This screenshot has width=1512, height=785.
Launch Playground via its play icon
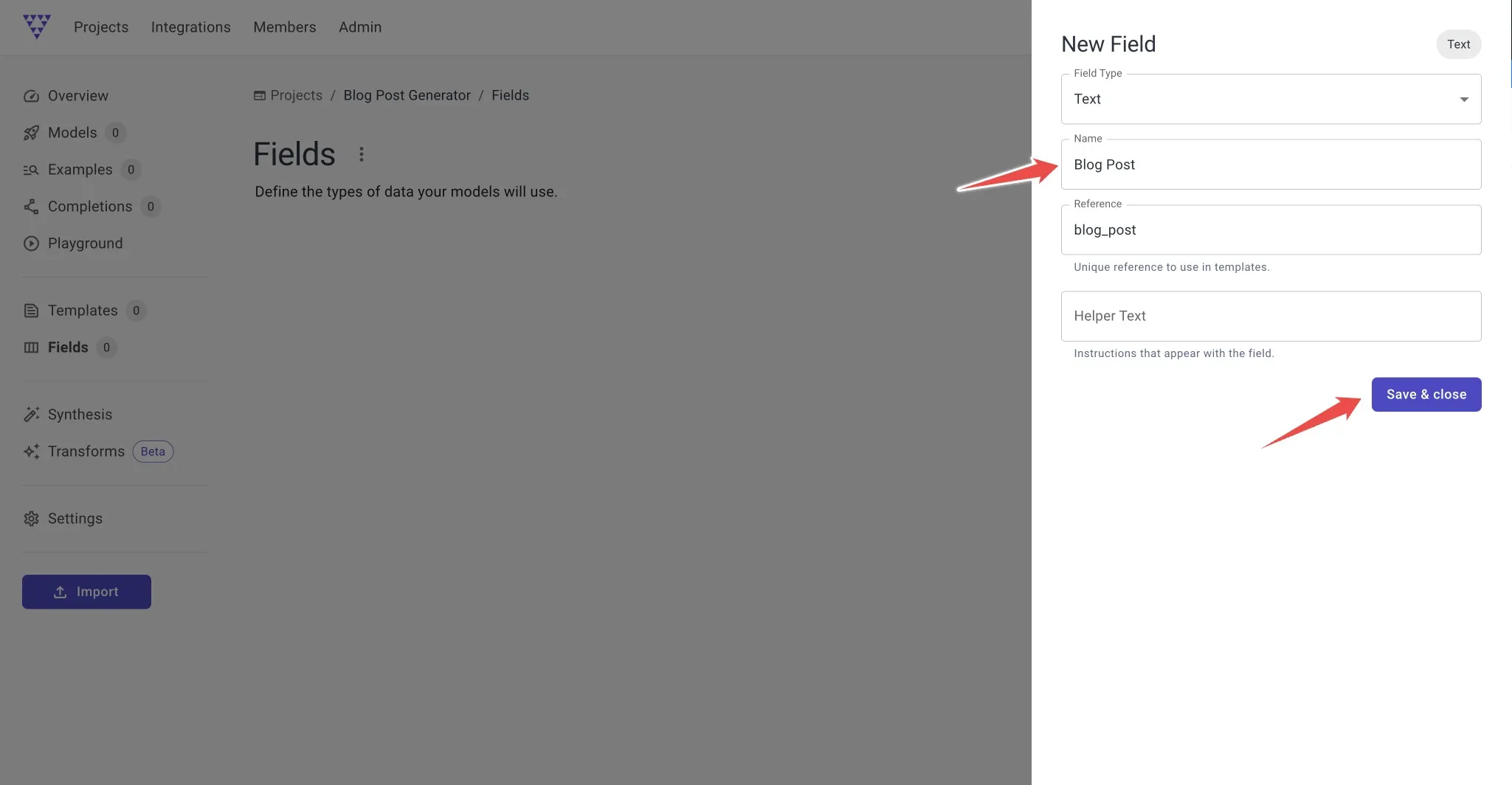pos(31,243)
